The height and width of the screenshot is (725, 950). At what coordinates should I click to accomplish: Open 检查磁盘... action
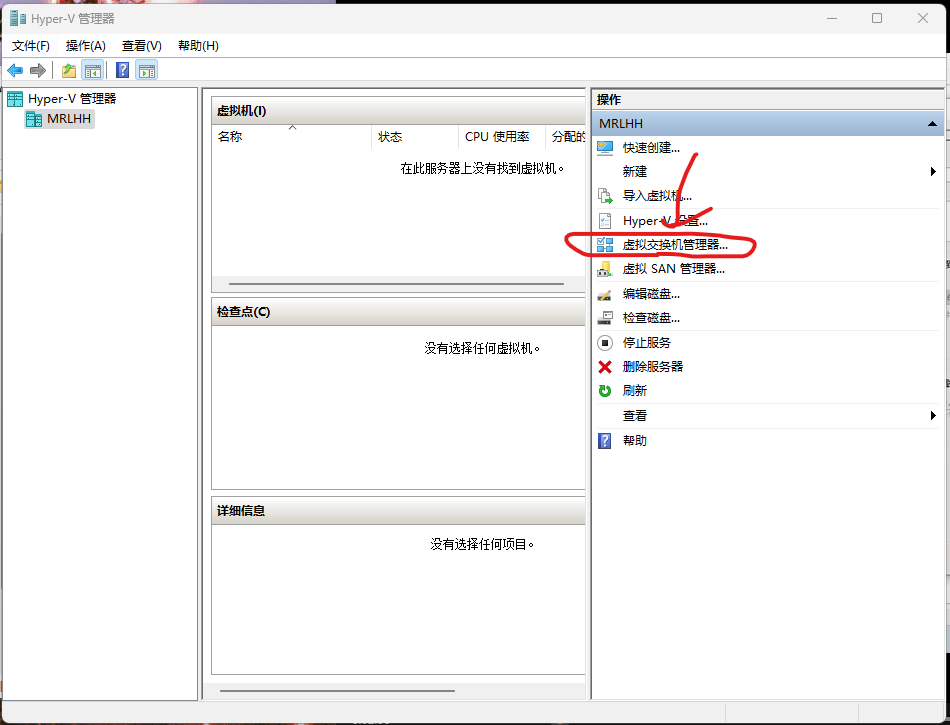coord(651,317)
